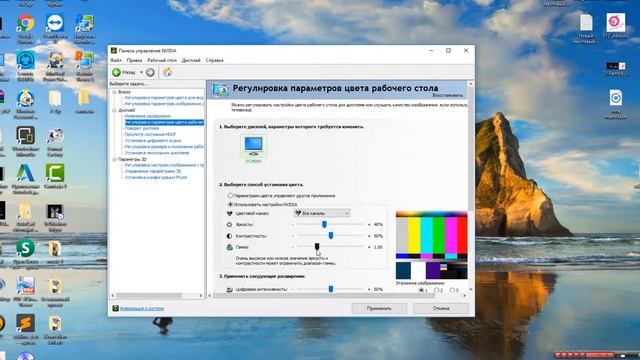The width and height of the screenshot is (640, 360).
Task: Select 'Изменение разрешения' tree item
Action: point(147,116)
